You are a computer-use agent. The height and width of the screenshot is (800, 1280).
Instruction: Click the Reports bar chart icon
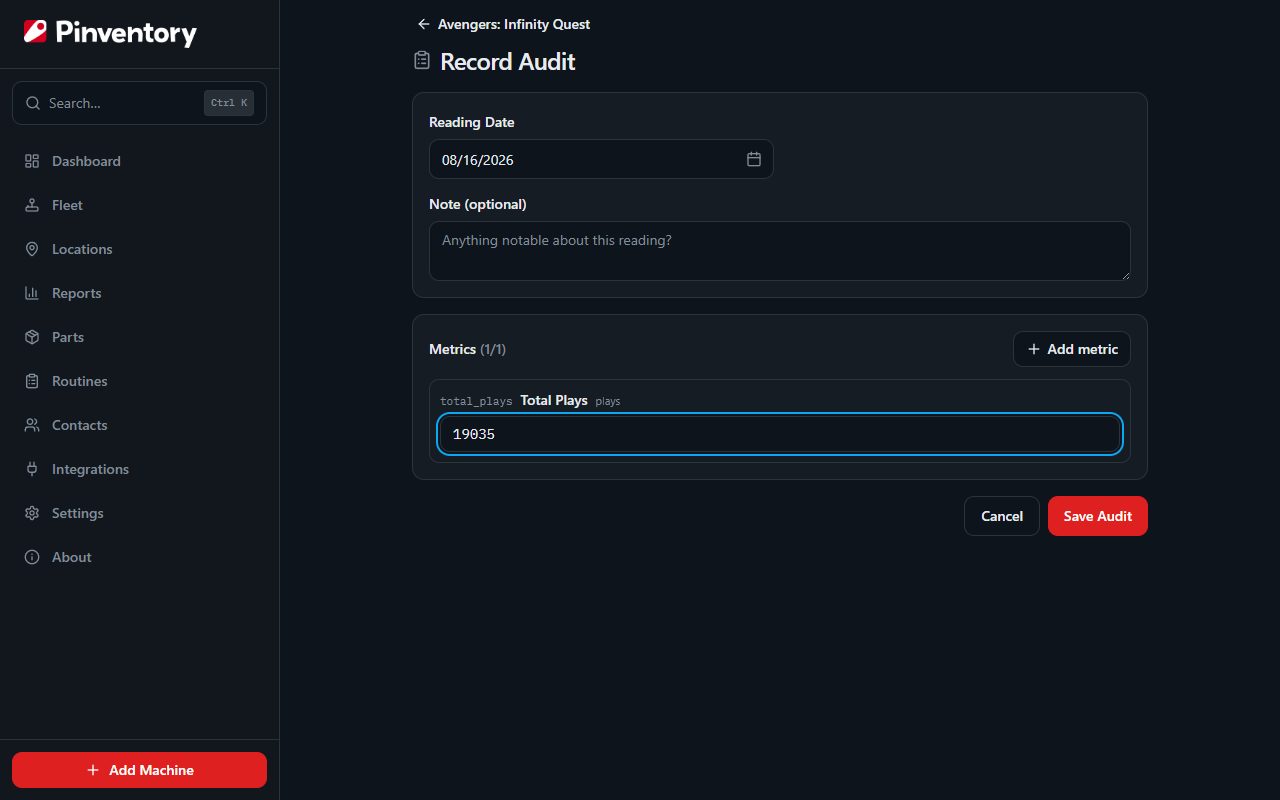(32, 293)
